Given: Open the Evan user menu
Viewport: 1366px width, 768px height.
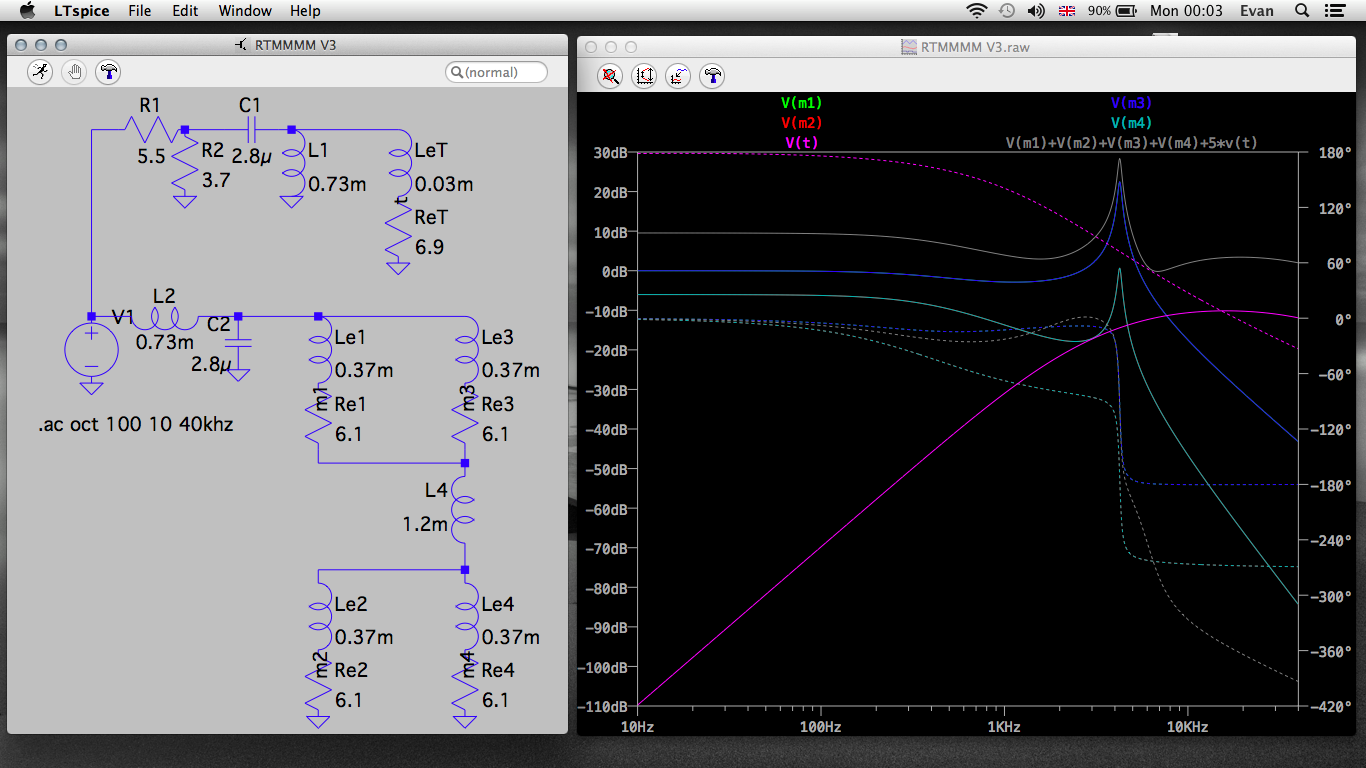Looking at the screenshot, I should point(1257,11).
